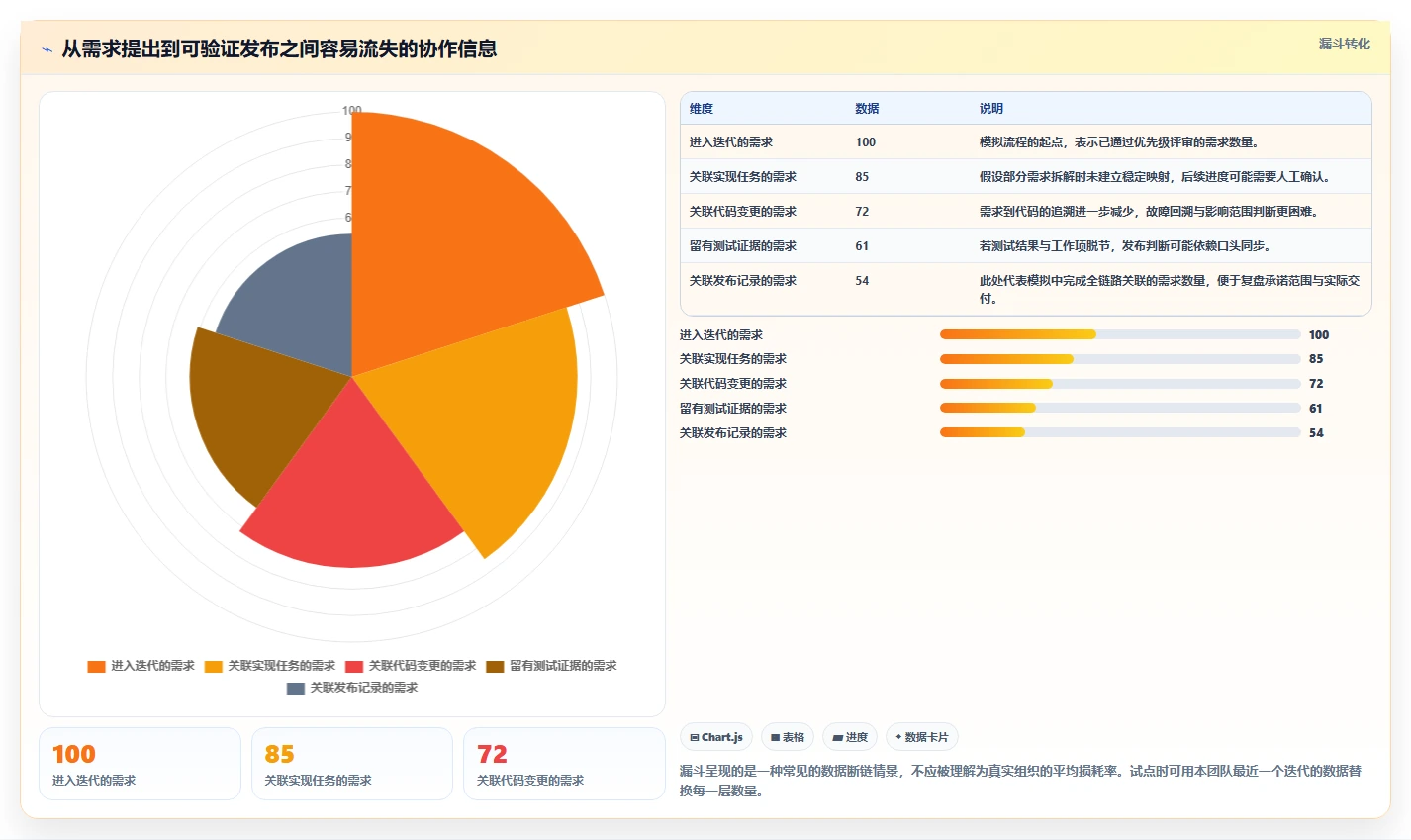Open the stat card showing 72
This screenshot has height=840, width=1411.
(x=564, y=764)
